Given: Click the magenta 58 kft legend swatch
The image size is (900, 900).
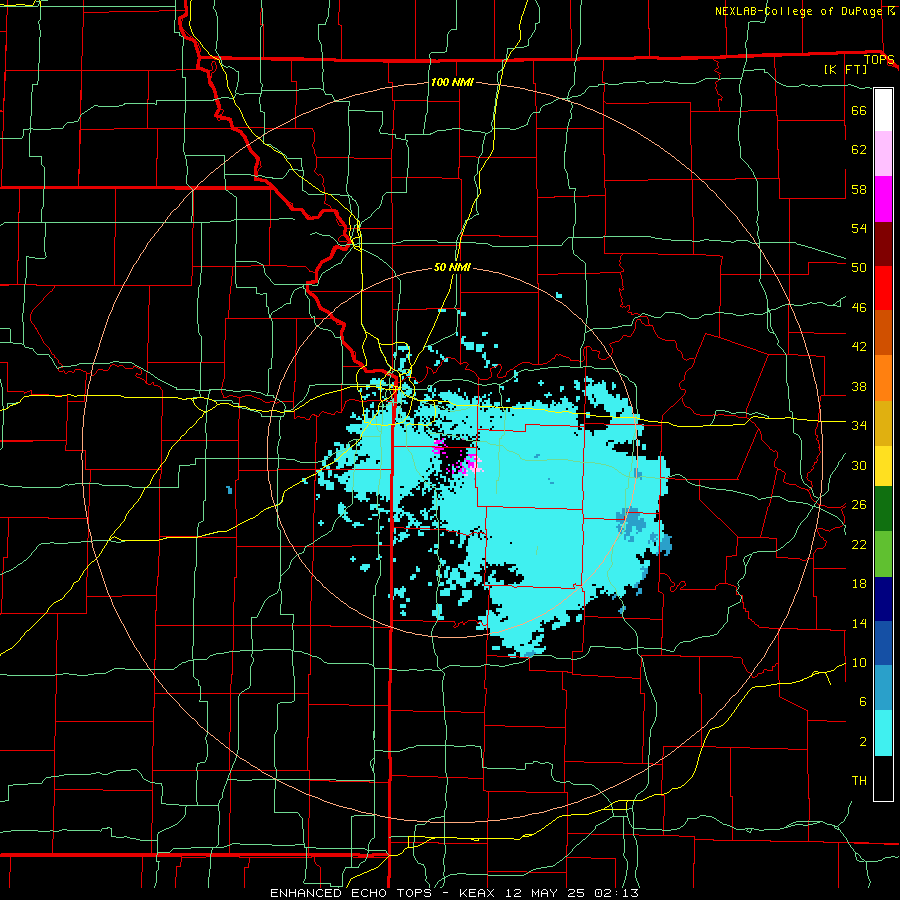Looking at the screenshot, I should click(883, 199).
